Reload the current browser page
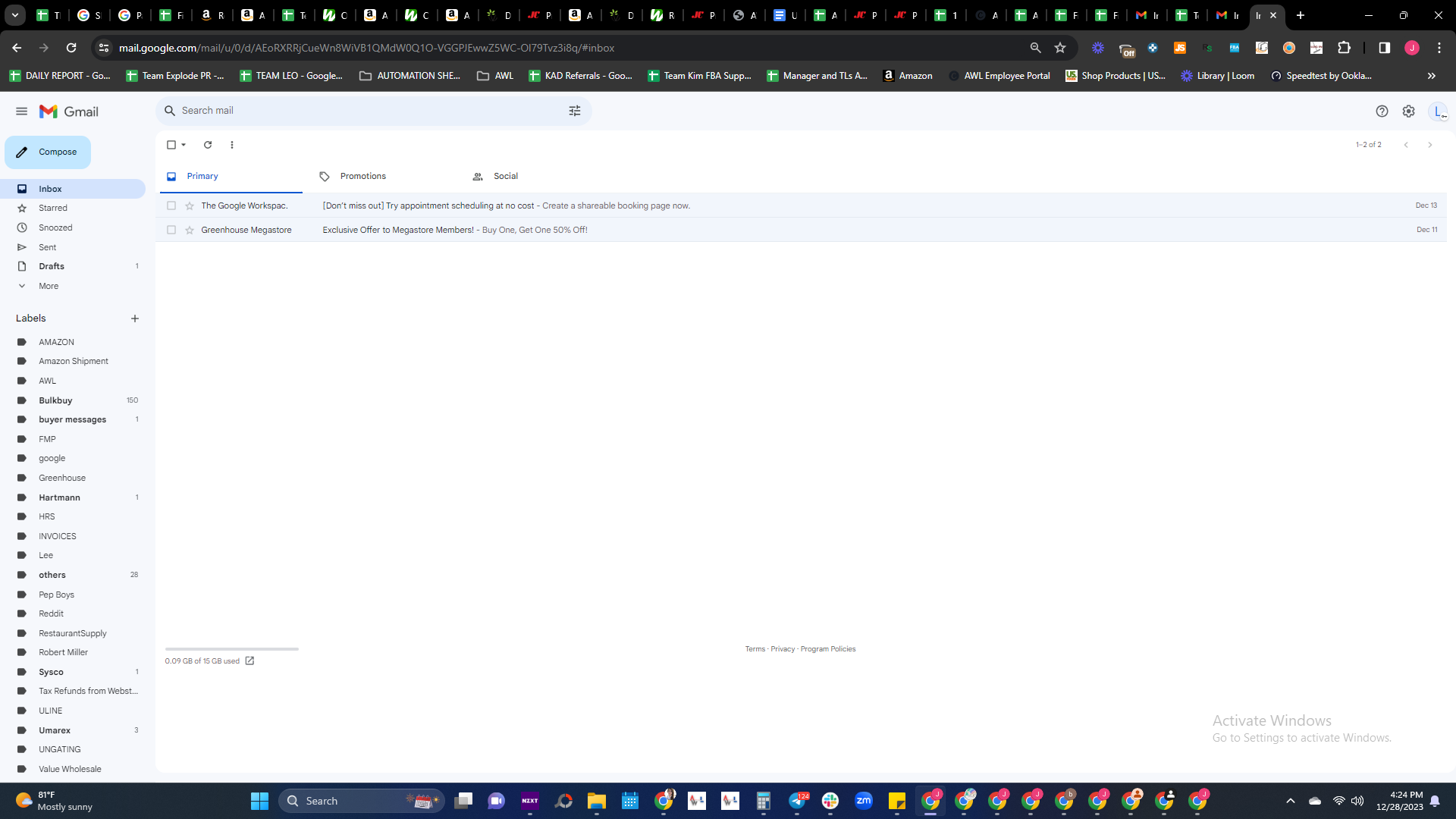The width and height of the screenshot is (1456, 819). point(71,48)
